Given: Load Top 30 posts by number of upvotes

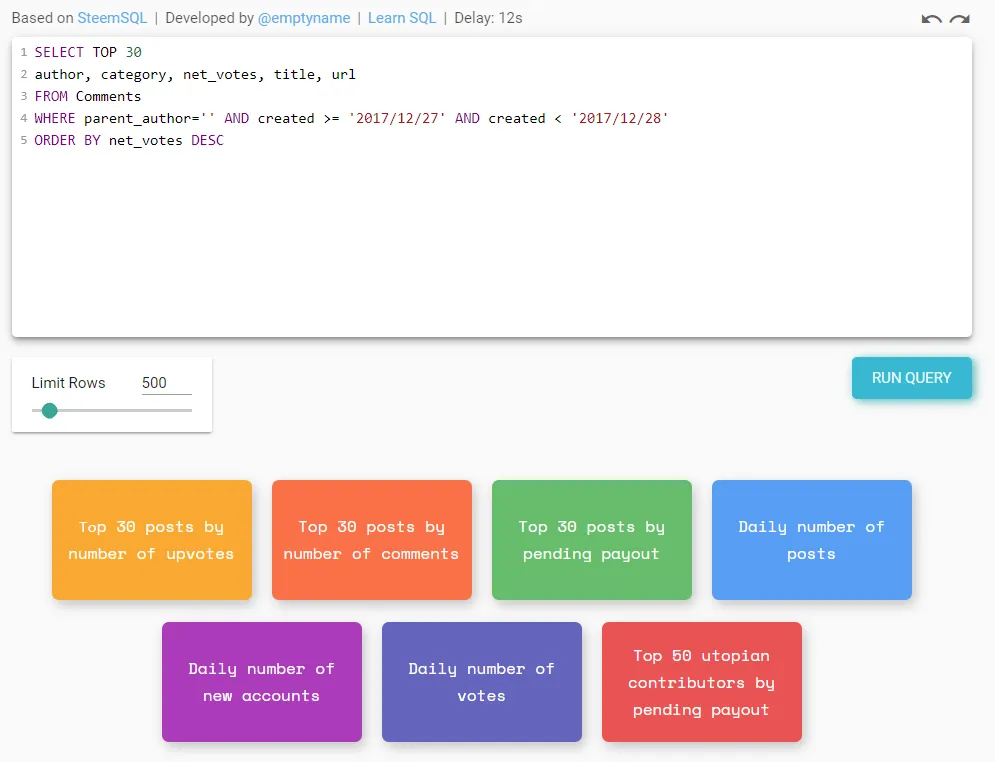Looking at the screenshot, I should (152, 540).
